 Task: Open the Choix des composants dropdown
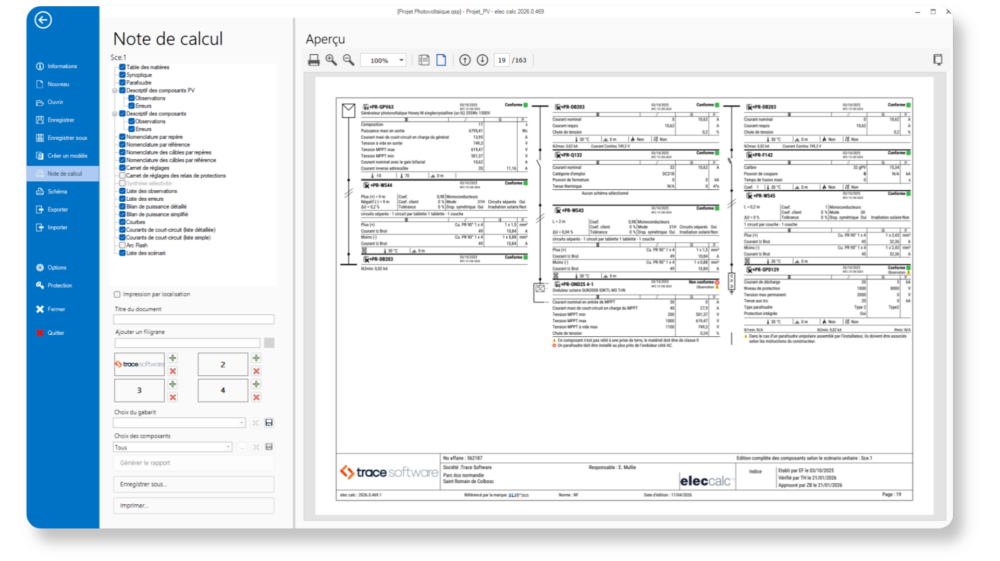click(x=228, y=447)
